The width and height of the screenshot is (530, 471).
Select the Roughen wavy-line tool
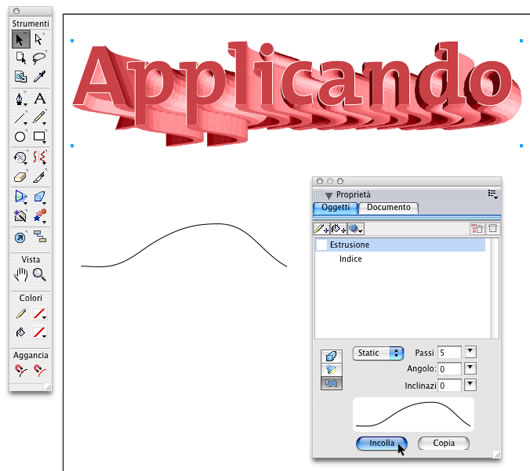click(x=40, y=158)
